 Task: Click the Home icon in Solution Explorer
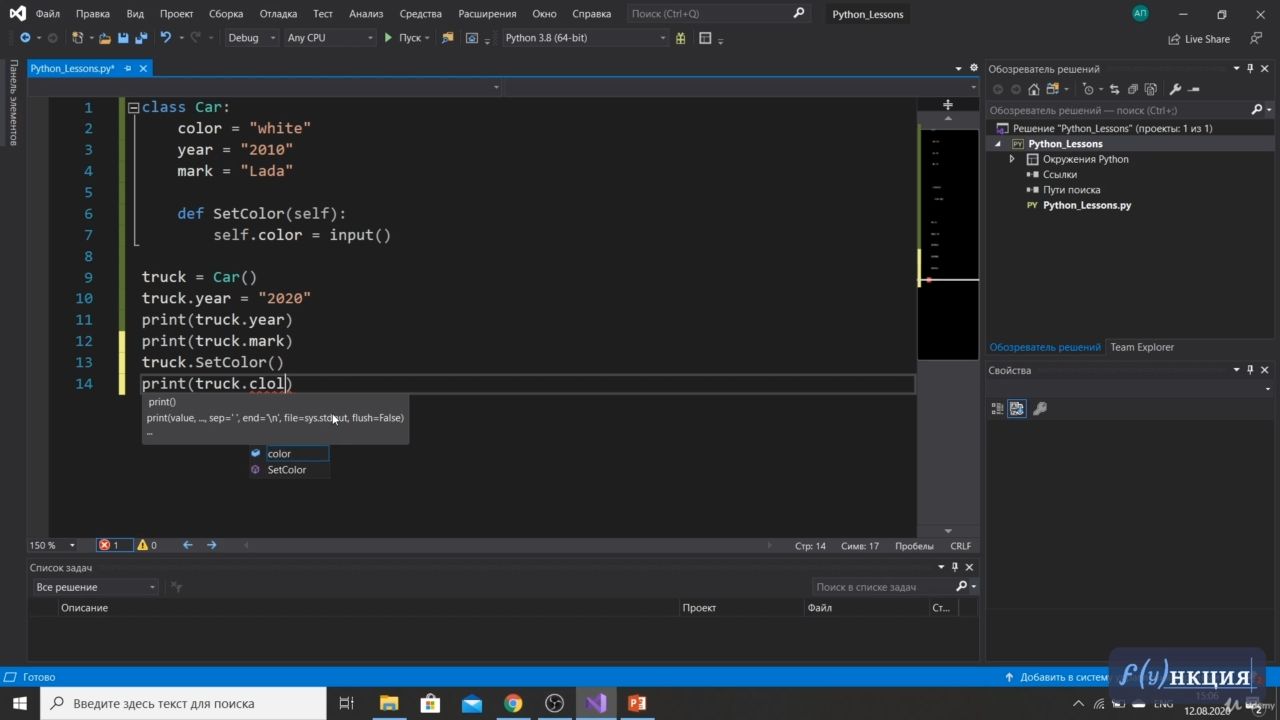[x=1033, y=89]
